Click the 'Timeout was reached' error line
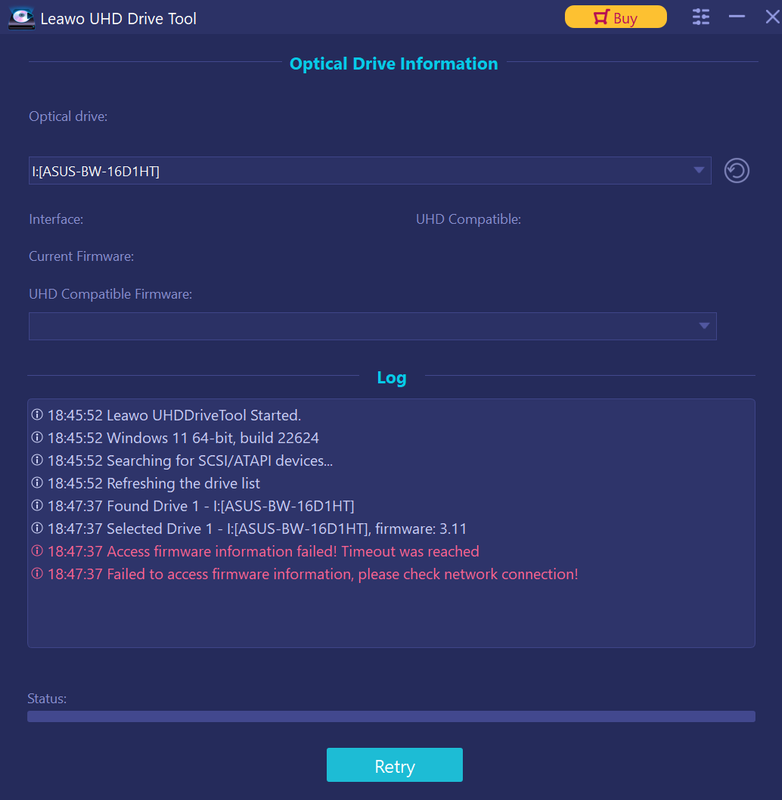 pos(255,552)
